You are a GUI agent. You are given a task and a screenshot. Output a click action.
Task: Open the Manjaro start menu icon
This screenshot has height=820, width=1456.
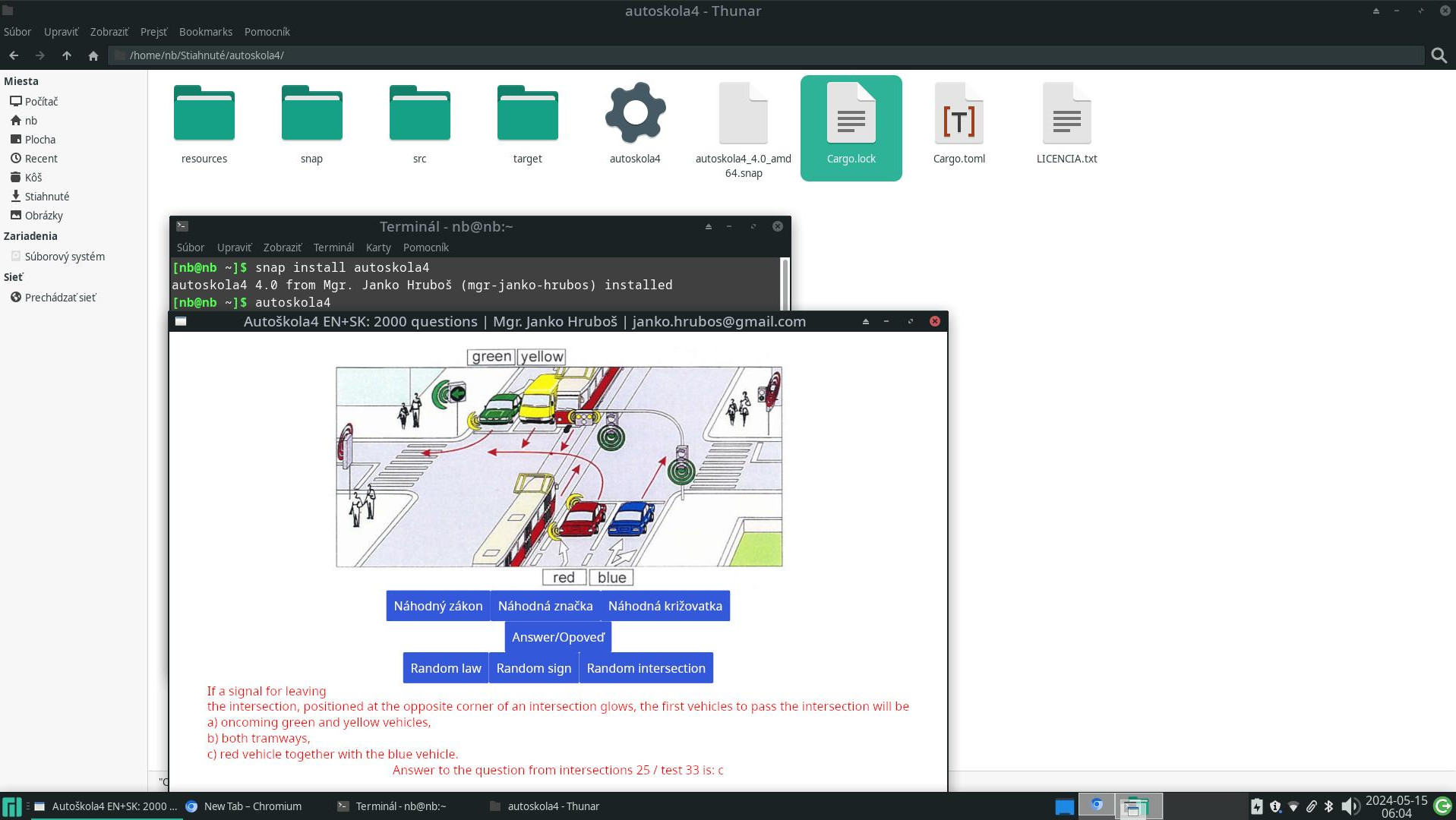pyautogui.click(x=12, y=806)
